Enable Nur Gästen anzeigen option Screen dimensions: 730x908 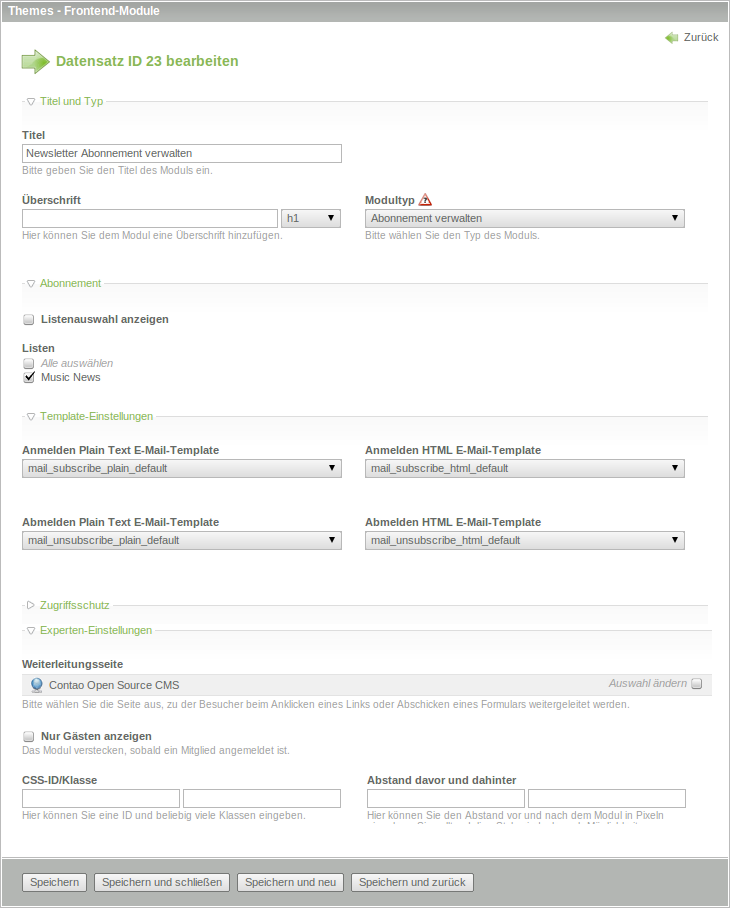pyautogui.click(x=29, y=736)
